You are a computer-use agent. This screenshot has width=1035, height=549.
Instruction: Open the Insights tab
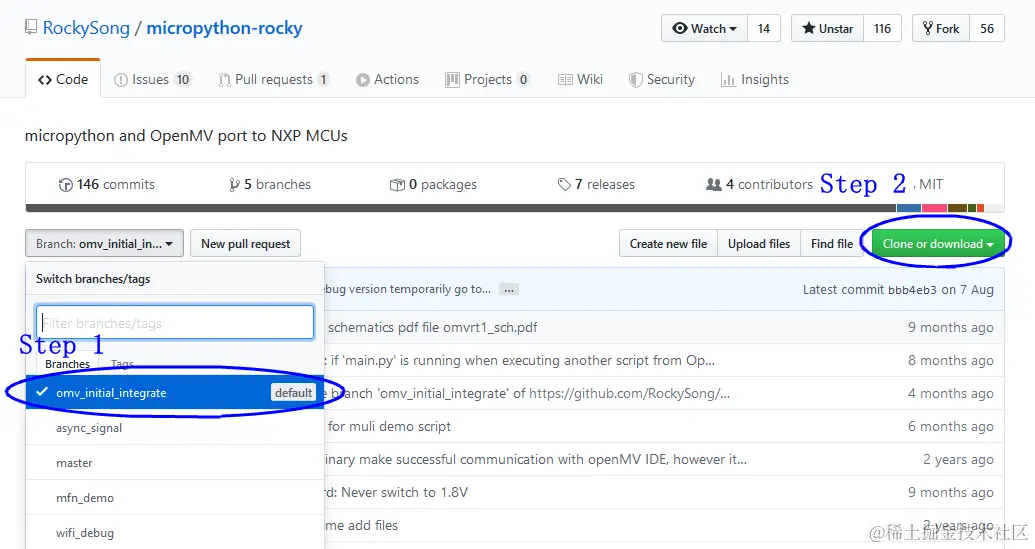point(754,79)
